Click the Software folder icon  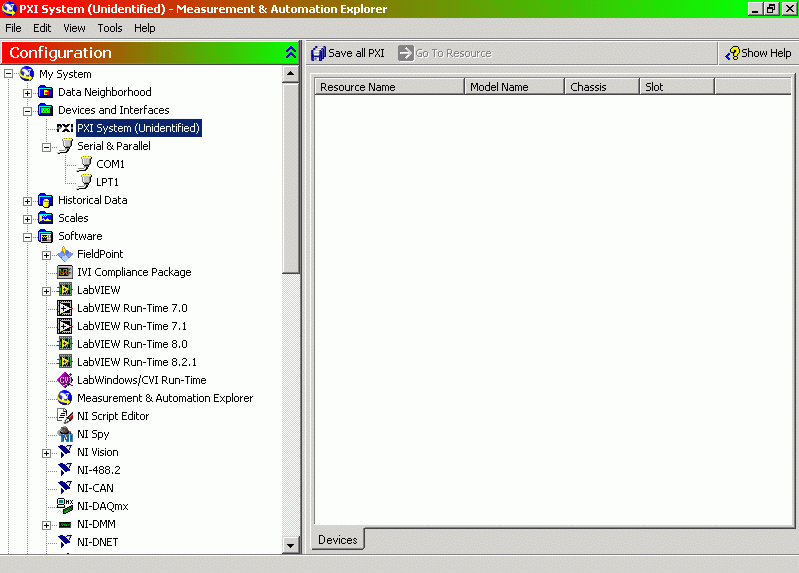[x=45, y=236]
